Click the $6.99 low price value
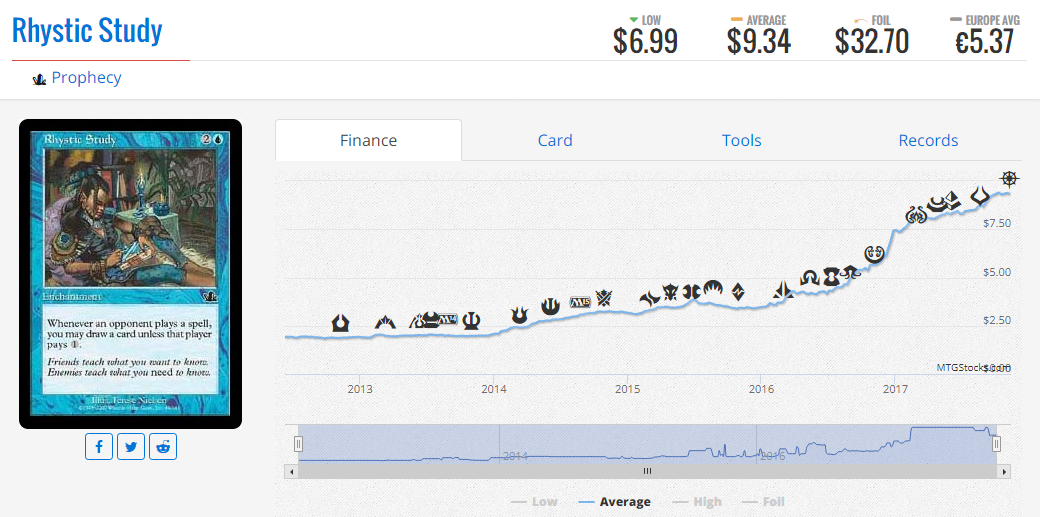The image size is (1040, 517). 645,41
